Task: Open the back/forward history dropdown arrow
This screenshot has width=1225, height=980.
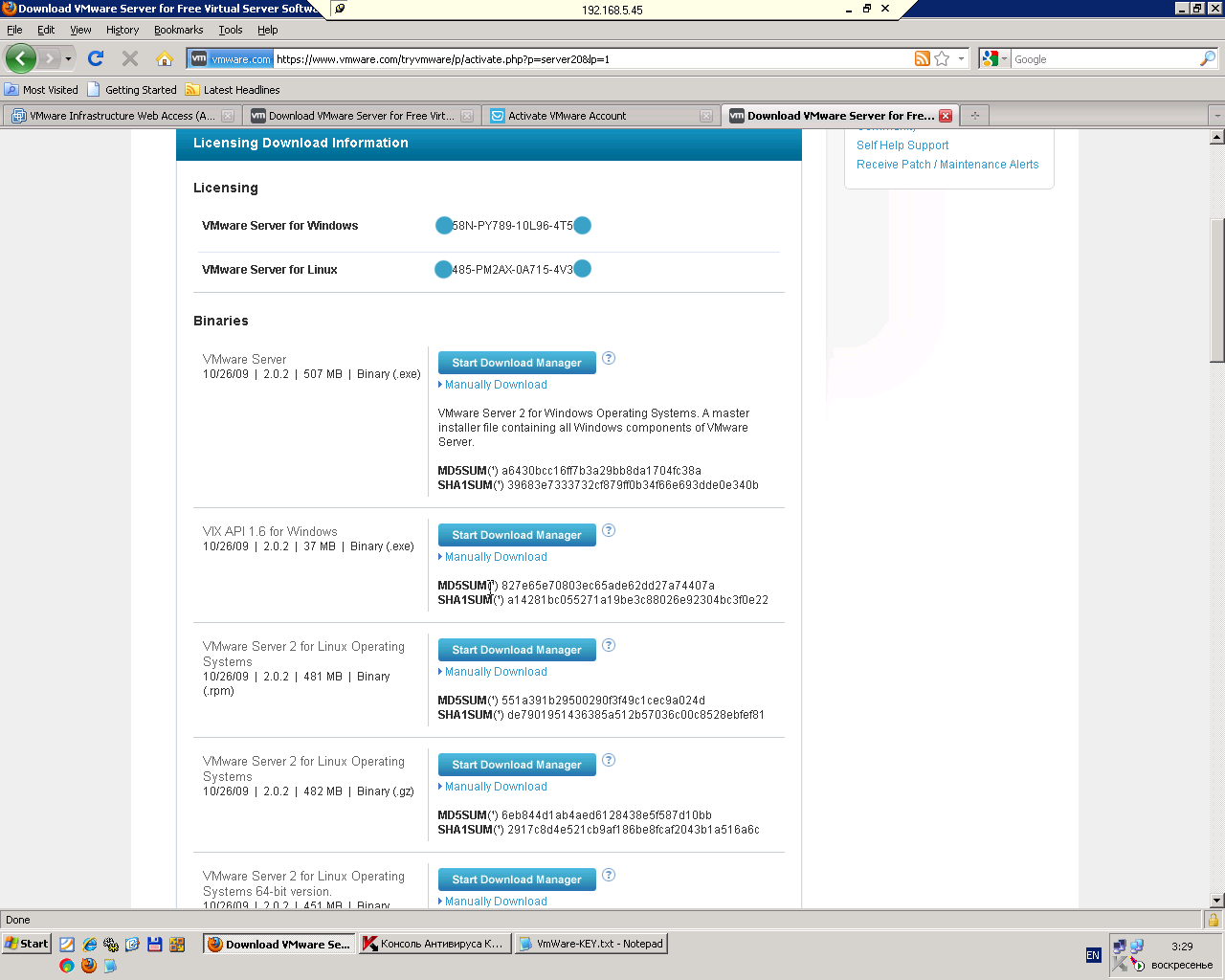Action: coord(68,58)
